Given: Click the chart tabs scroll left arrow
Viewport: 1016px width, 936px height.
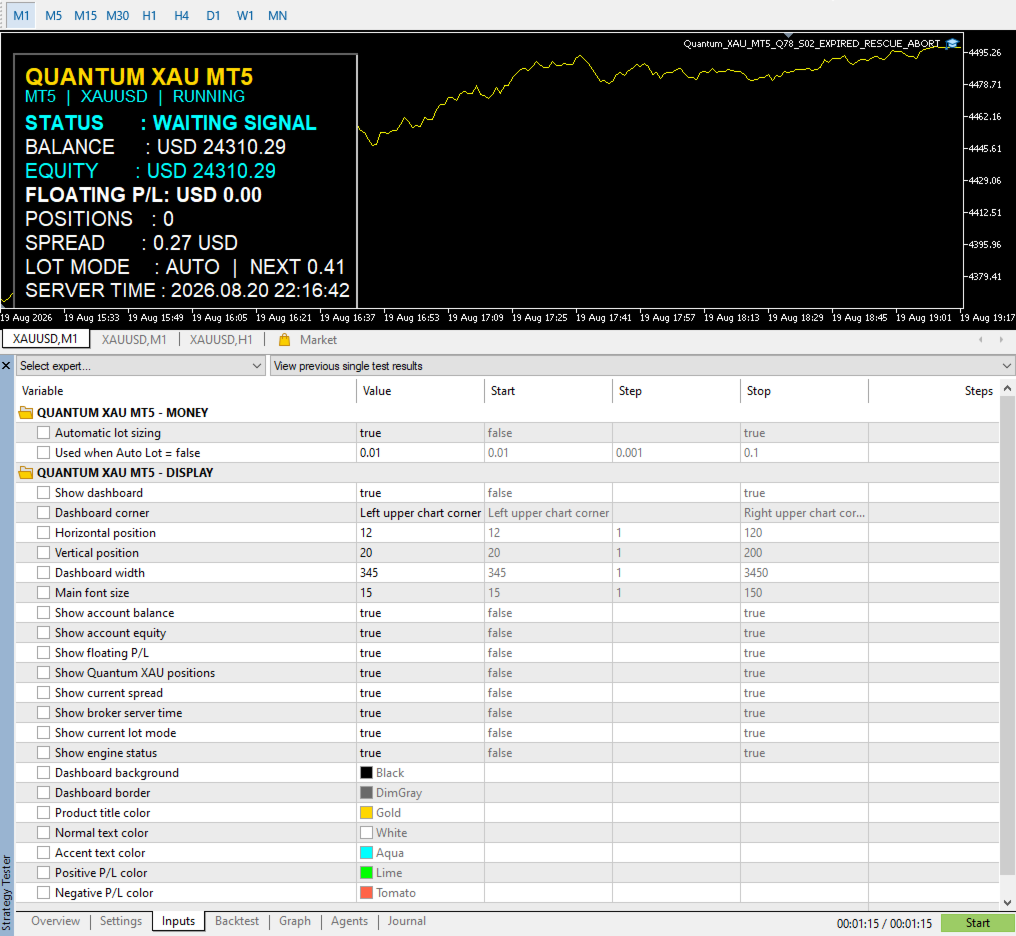Looking at the screenshot, I should pyautogui.click(x=980, y=339).
